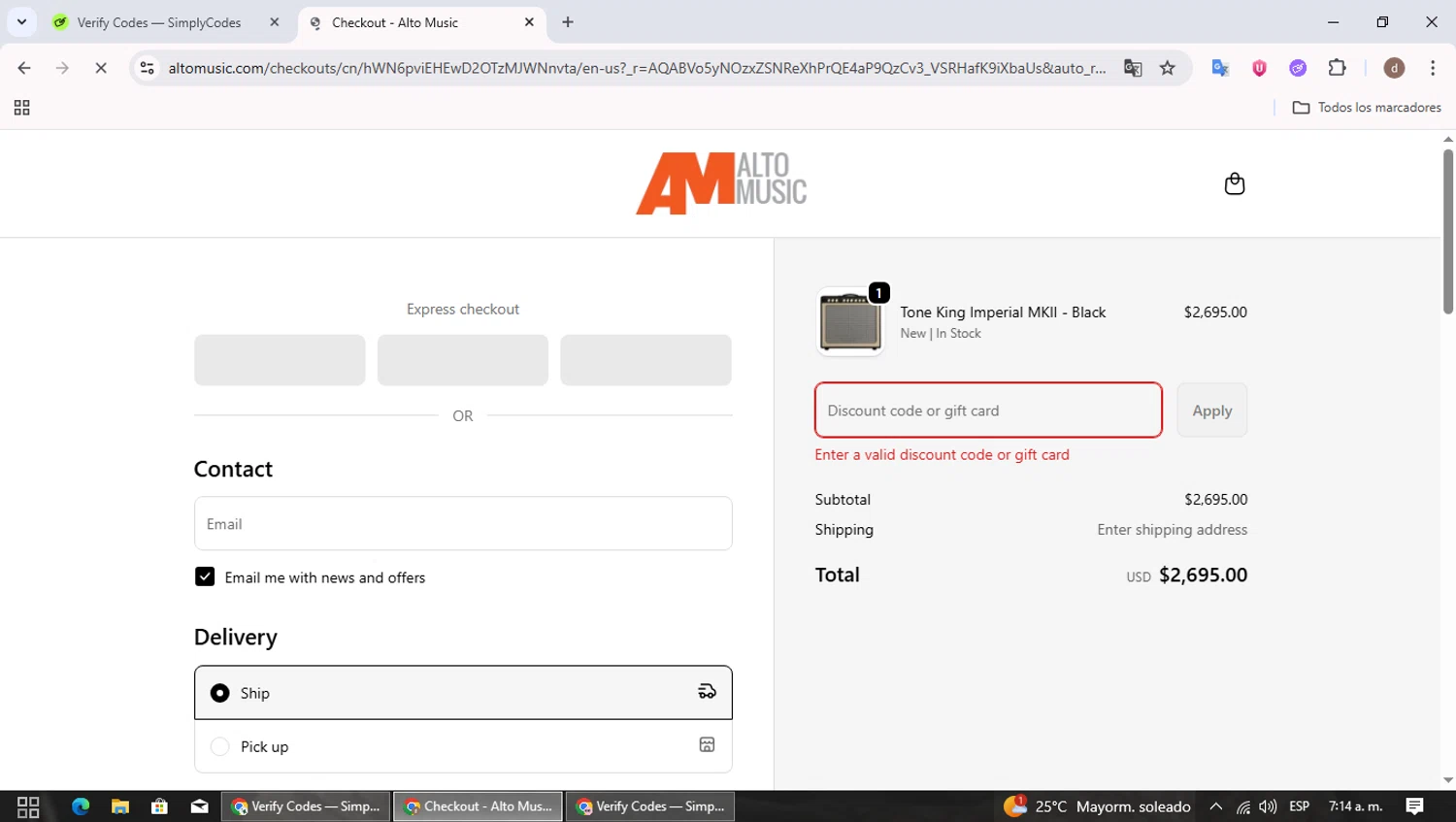Click the Email input field
Screen dimensions: 1456x822
pyautogui.click(x=463, y=523)
